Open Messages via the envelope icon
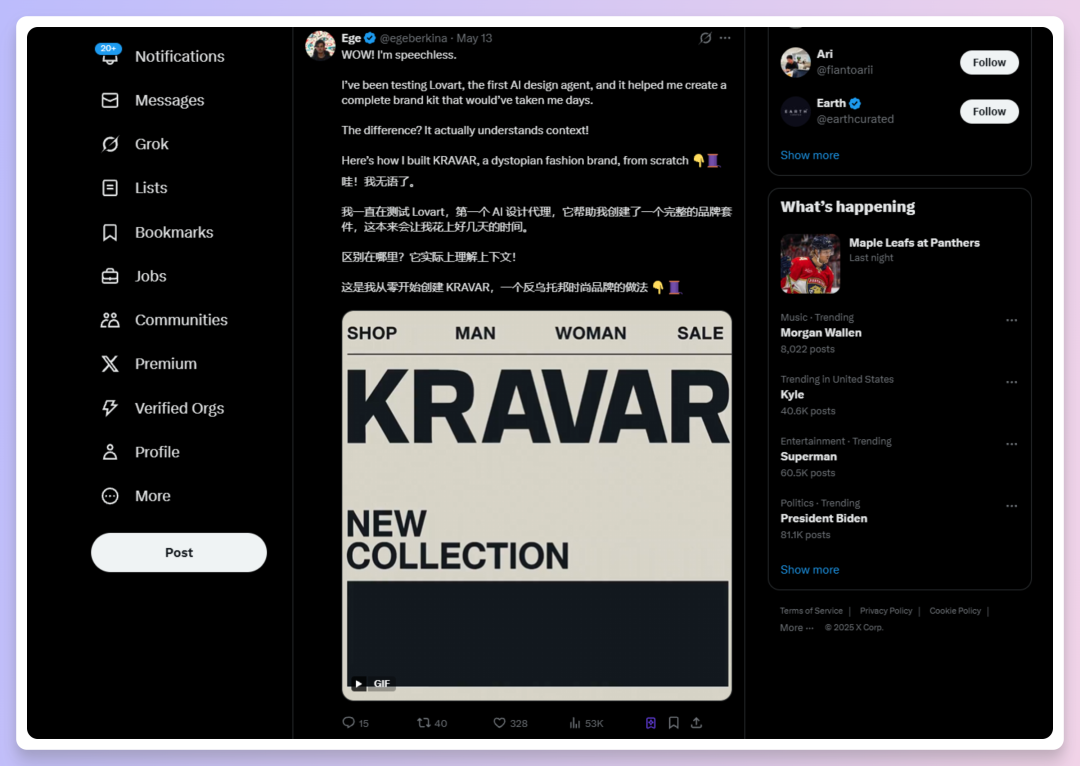The width and height of the screenshot is (1080, 766). pos(110,100)
